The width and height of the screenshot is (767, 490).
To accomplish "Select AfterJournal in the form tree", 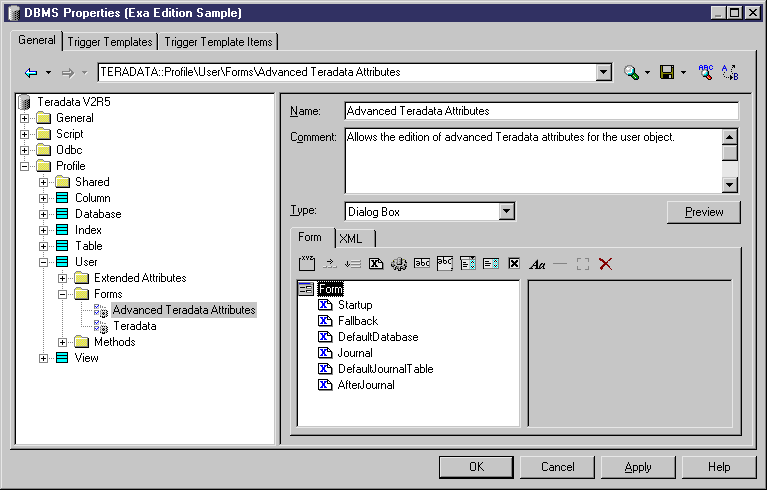I will (366, 385).
